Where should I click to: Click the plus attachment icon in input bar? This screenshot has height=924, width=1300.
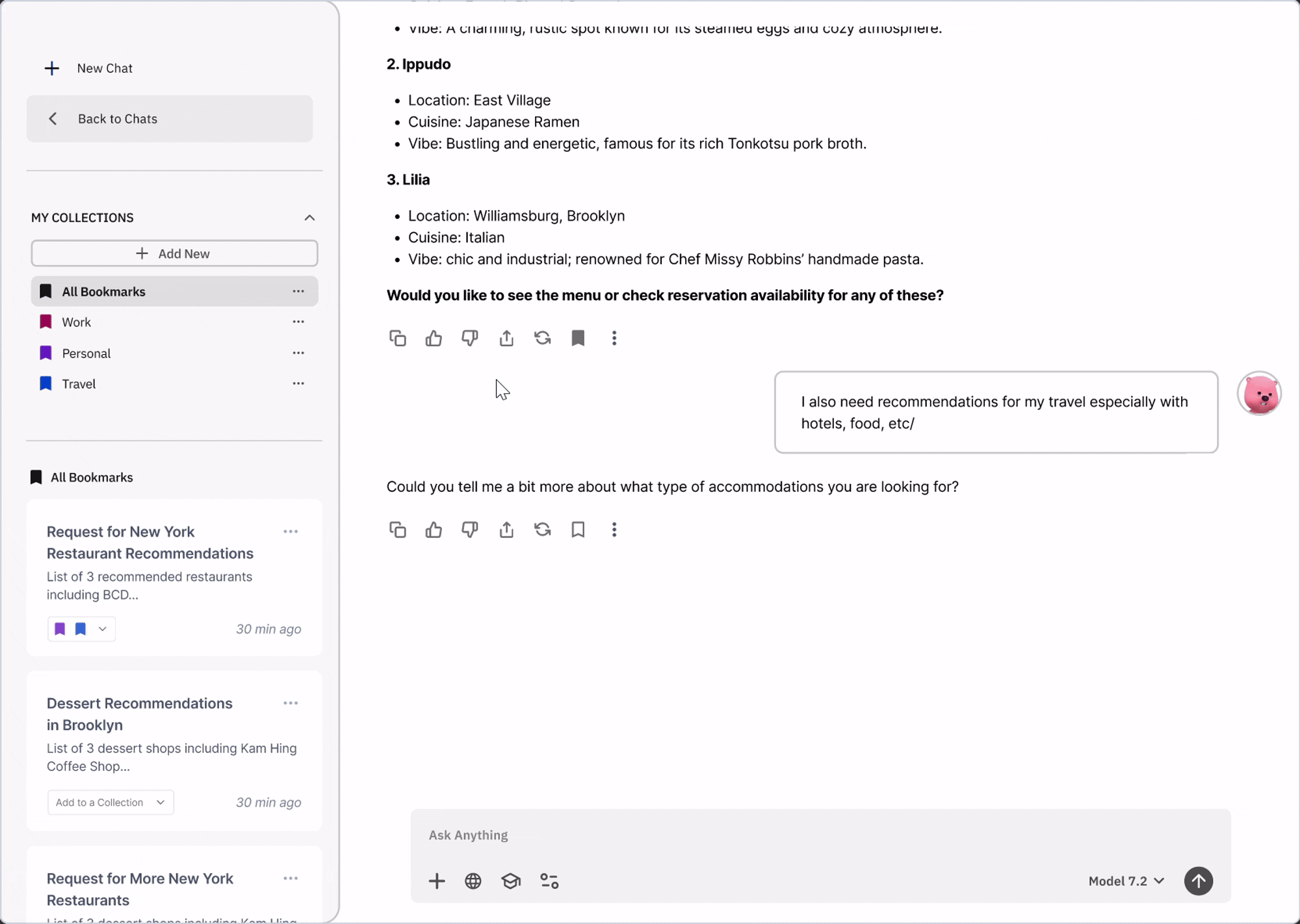pyautogui.click(x=437, y=881)
